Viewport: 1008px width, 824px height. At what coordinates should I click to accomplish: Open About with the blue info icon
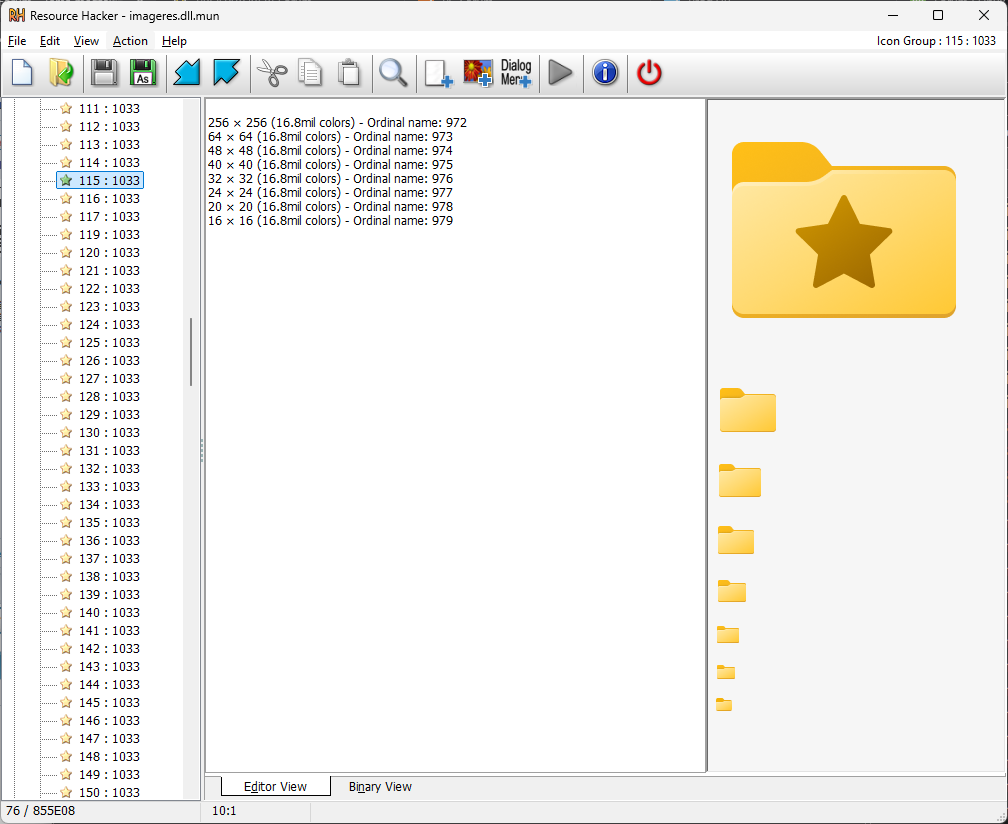coord(605,73)
